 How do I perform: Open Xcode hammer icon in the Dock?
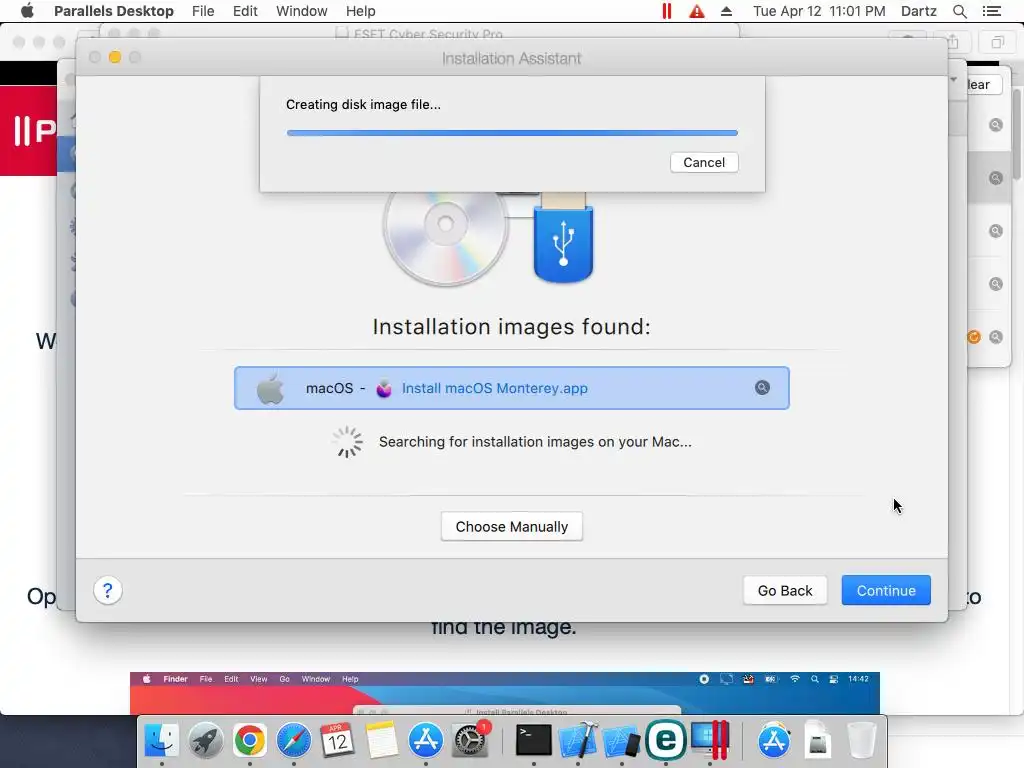[x=578, y=740]
